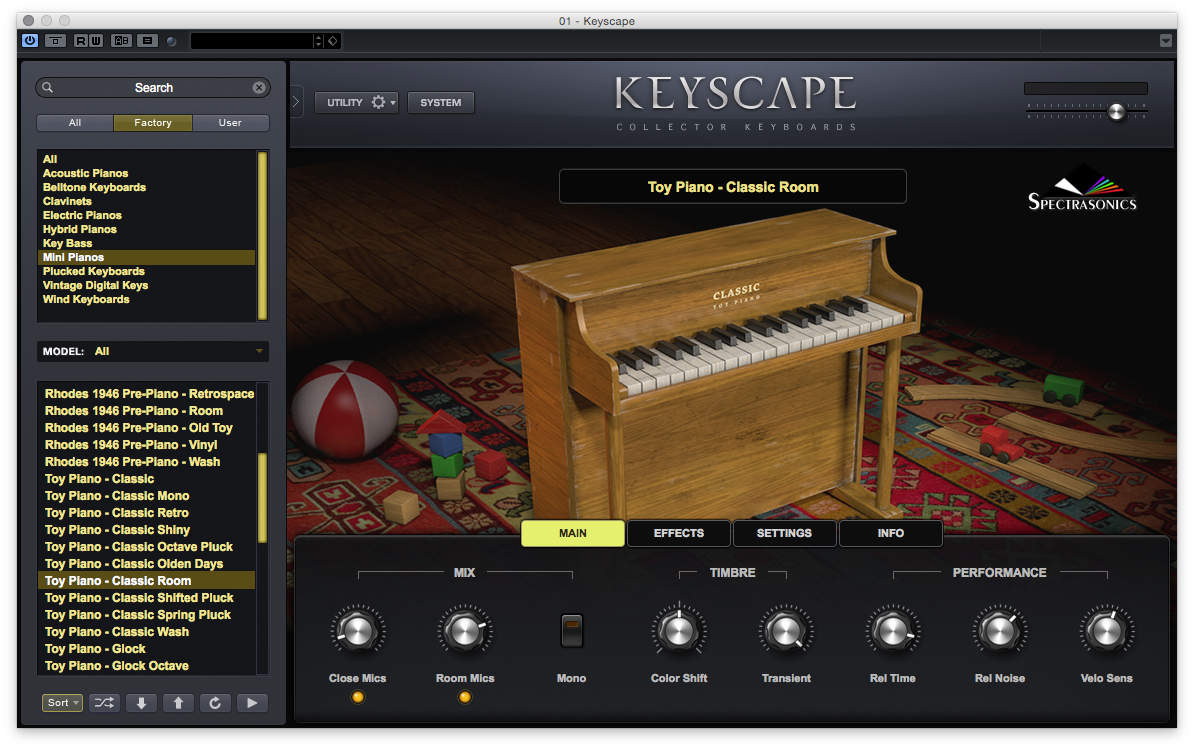Click the Room Mics knob
1194x749 pixels.
coord(465,630)
